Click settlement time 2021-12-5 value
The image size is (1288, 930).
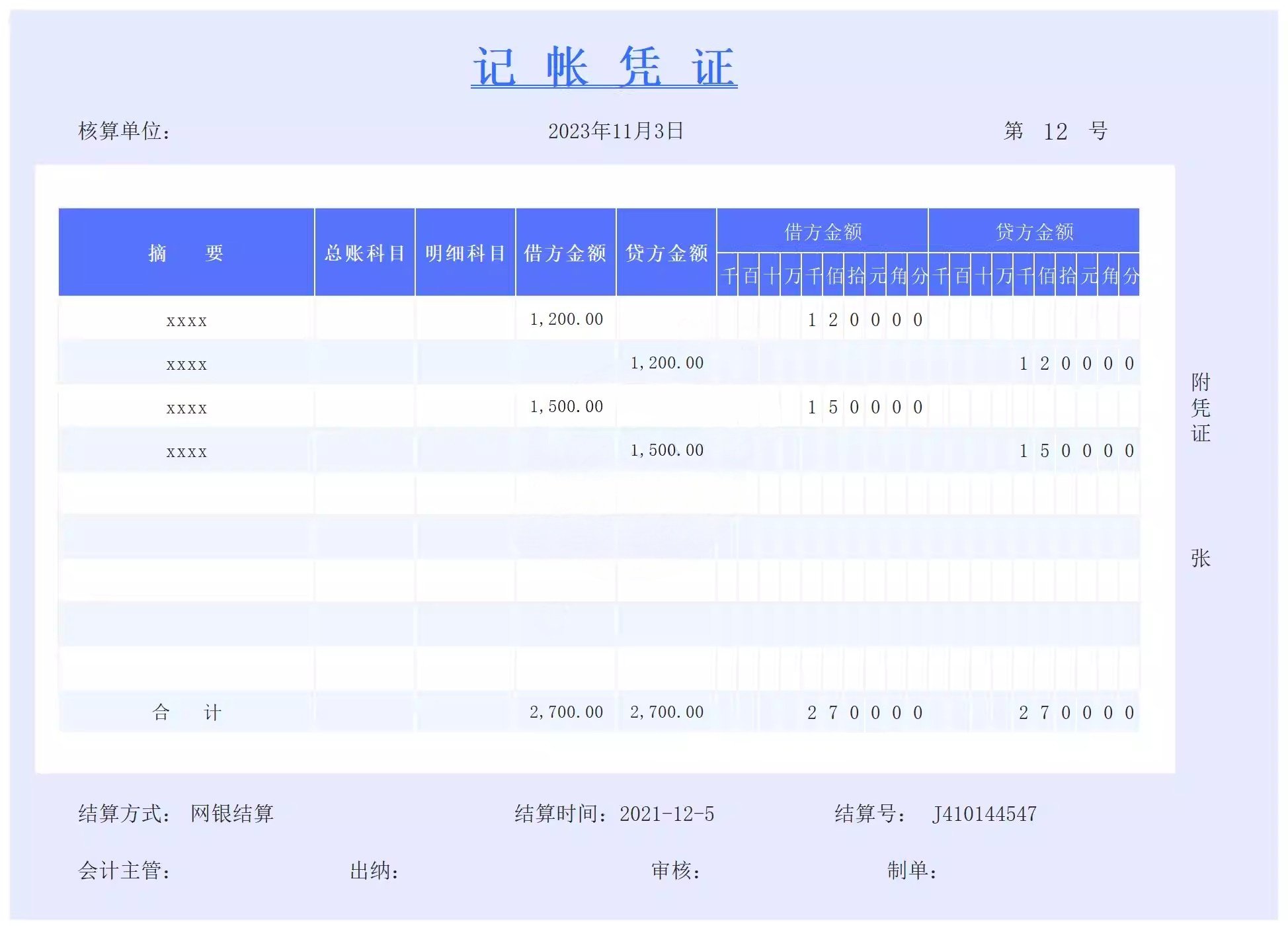tap(666, 814)
